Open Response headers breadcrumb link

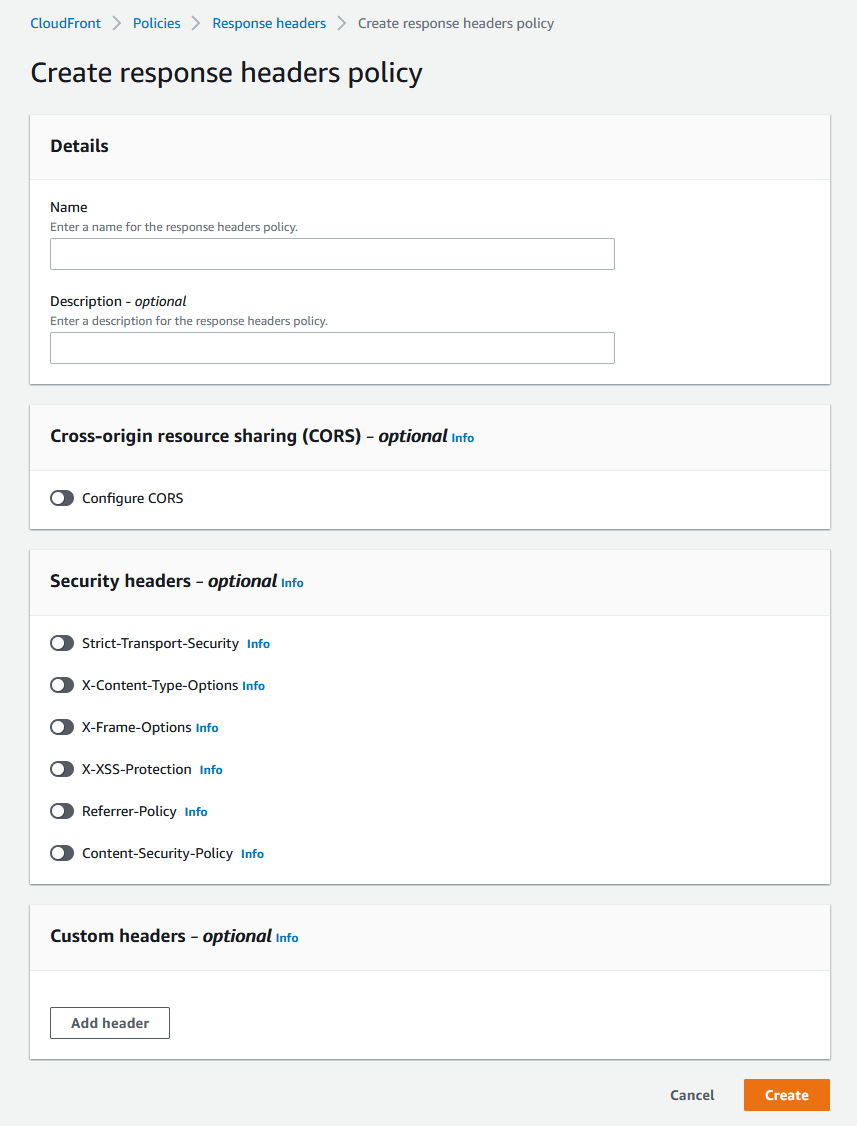tap(268, 22)
